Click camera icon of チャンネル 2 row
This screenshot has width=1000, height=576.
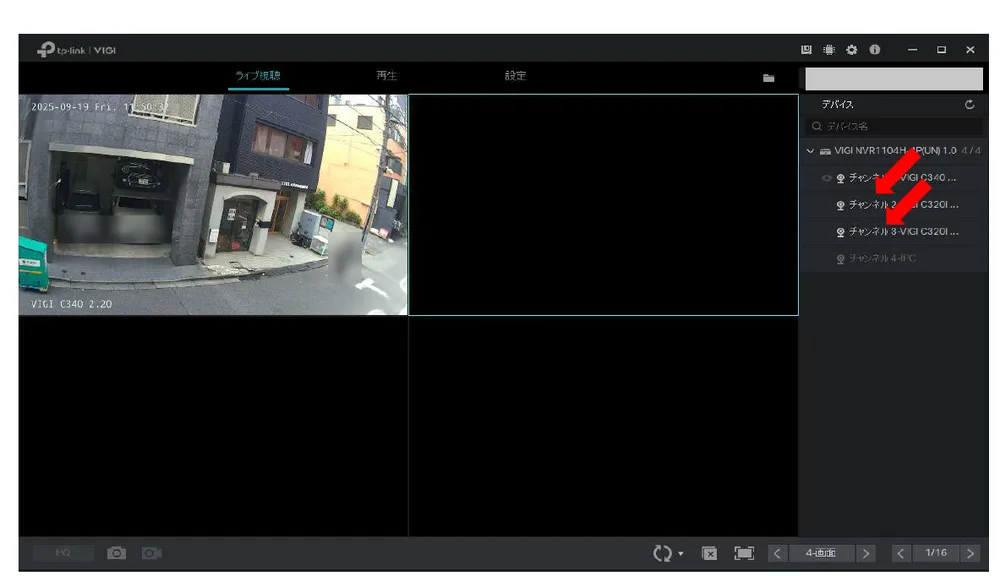(841, 205)
